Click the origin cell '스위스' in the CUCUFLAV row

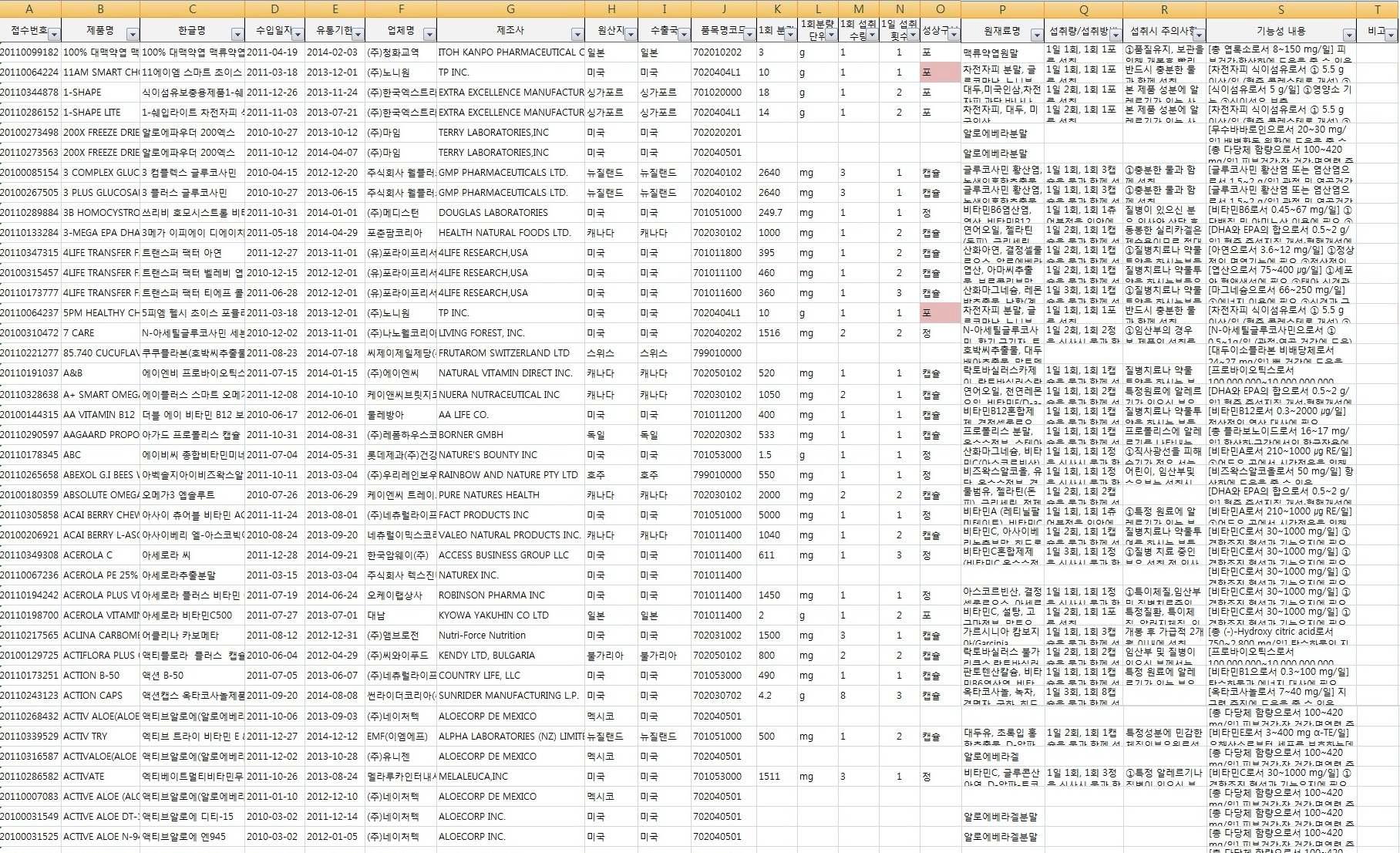pos(611,353)
